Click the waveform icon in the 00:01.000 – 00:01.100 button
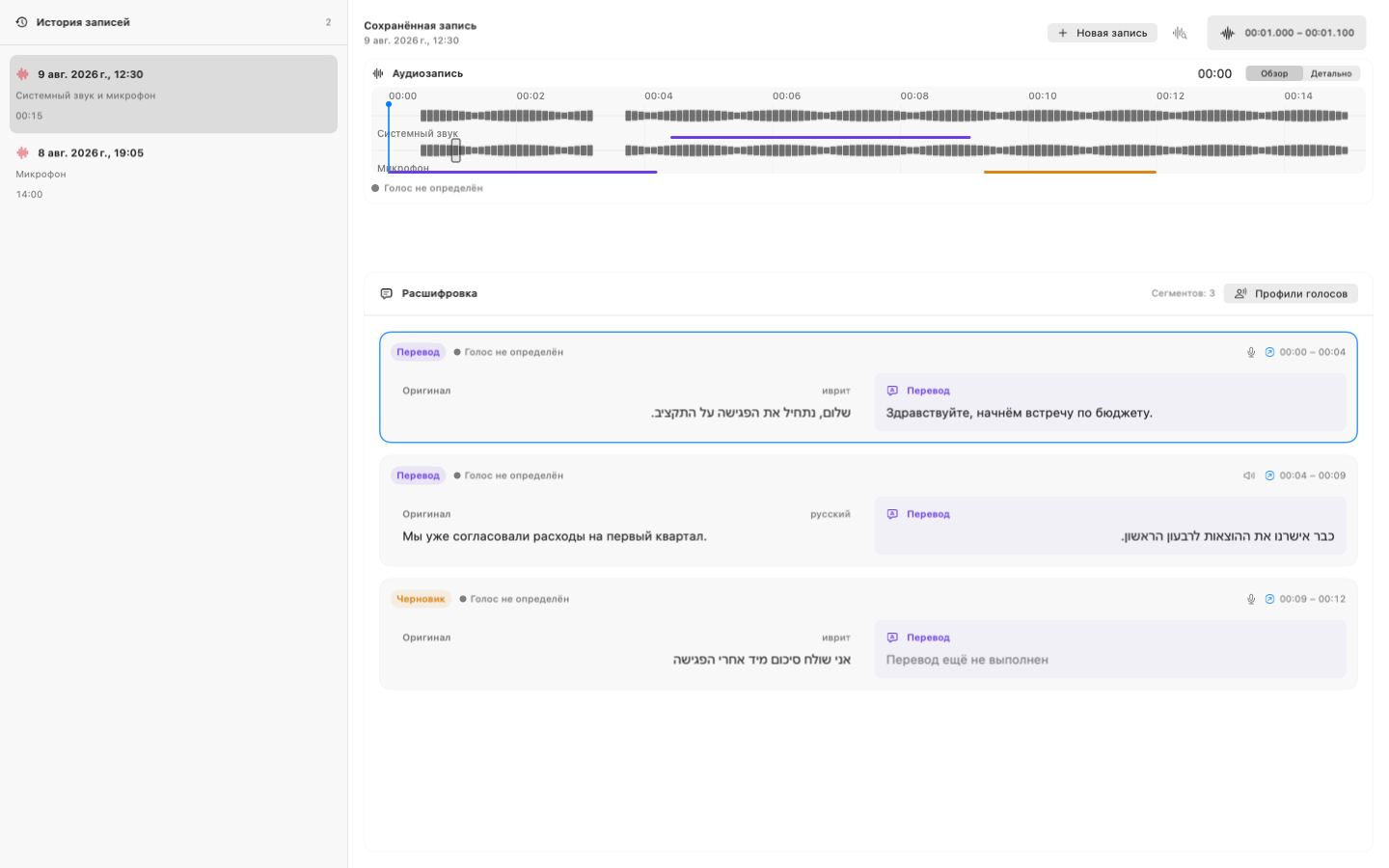 point(1227,33)
